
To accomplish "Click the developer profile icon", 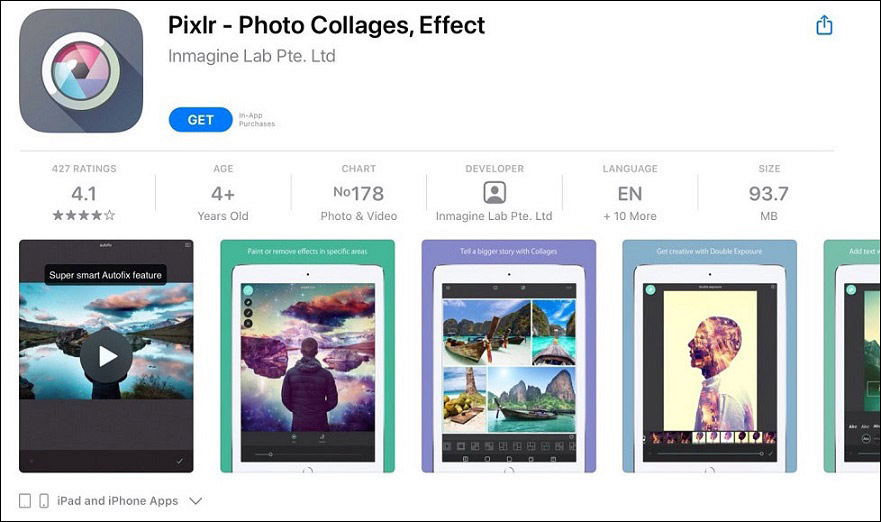I will 494,193.
